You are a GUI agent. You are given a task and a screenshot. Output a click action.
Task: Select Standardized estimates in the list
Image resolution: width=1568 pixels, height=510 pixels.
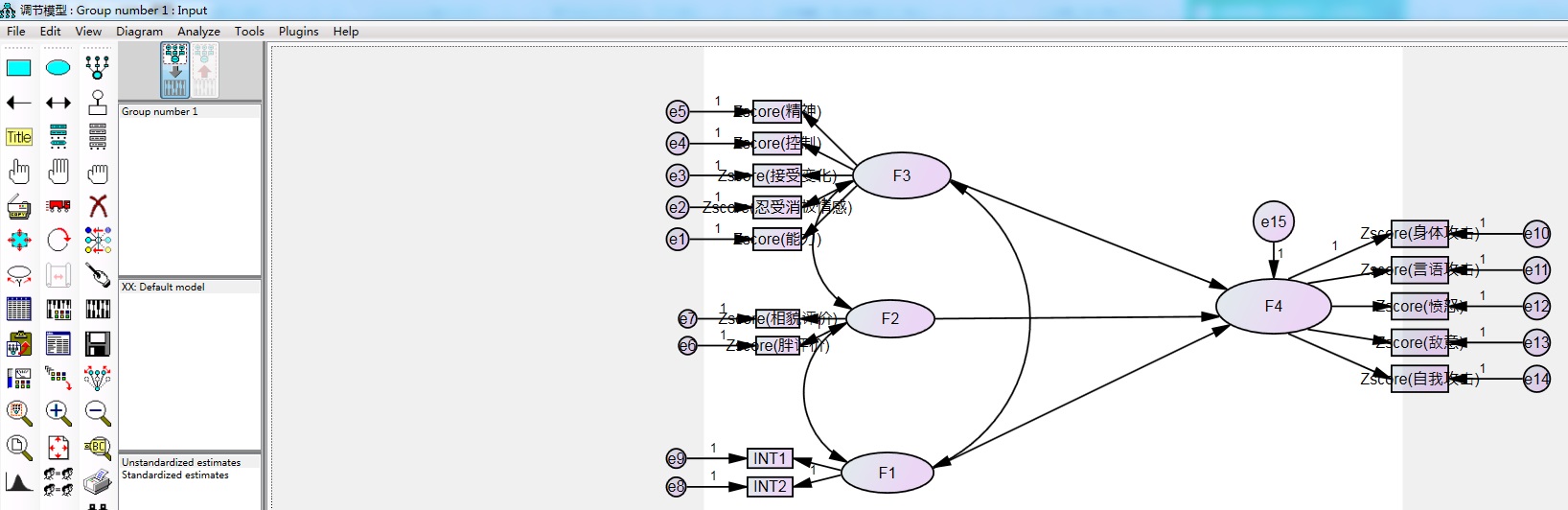pos(175,475)
